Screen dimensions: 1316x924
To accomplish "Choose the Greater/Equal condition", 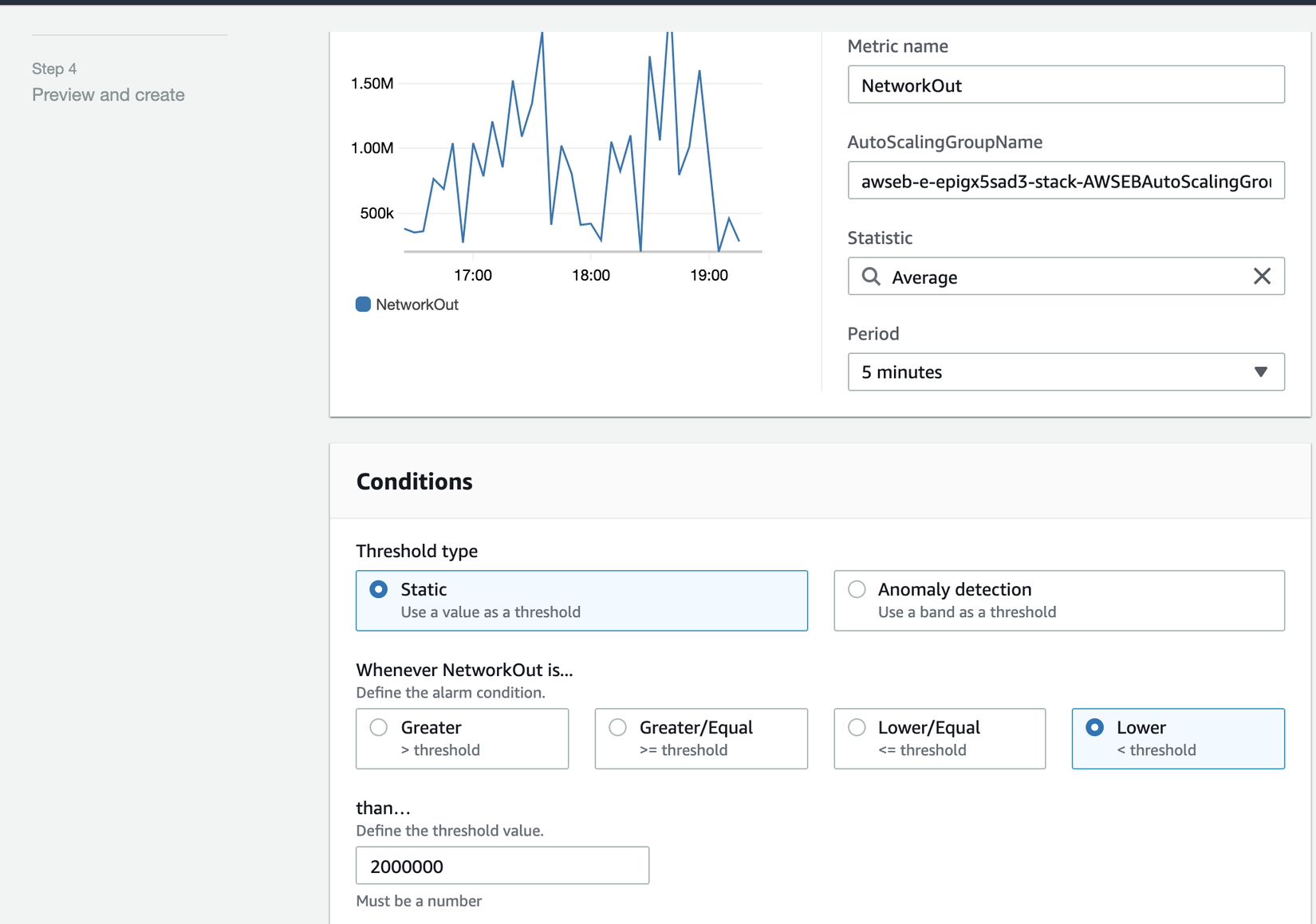I will click(x=618, y=728).
